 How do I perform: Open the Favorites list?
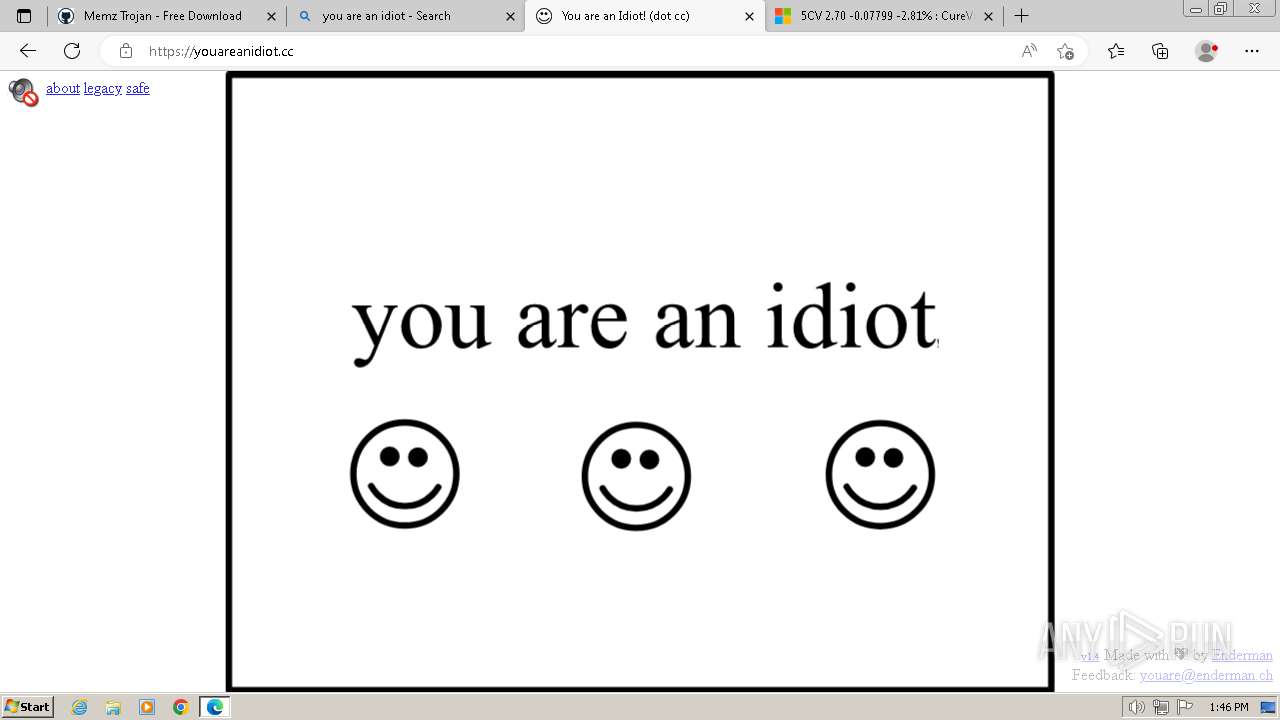click(1116, 51)
